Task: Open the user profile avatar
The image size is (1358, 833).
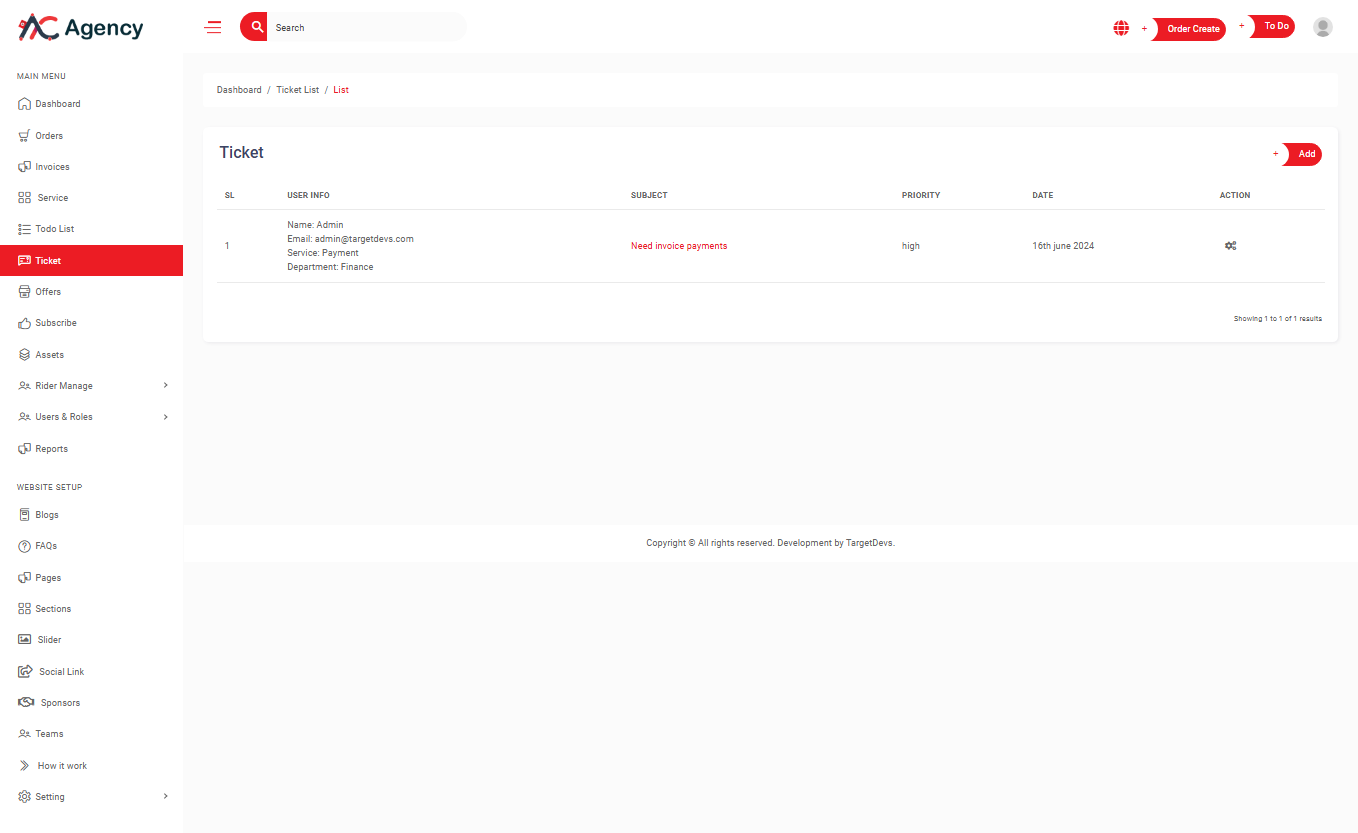Action: [x=1322, y=27]
